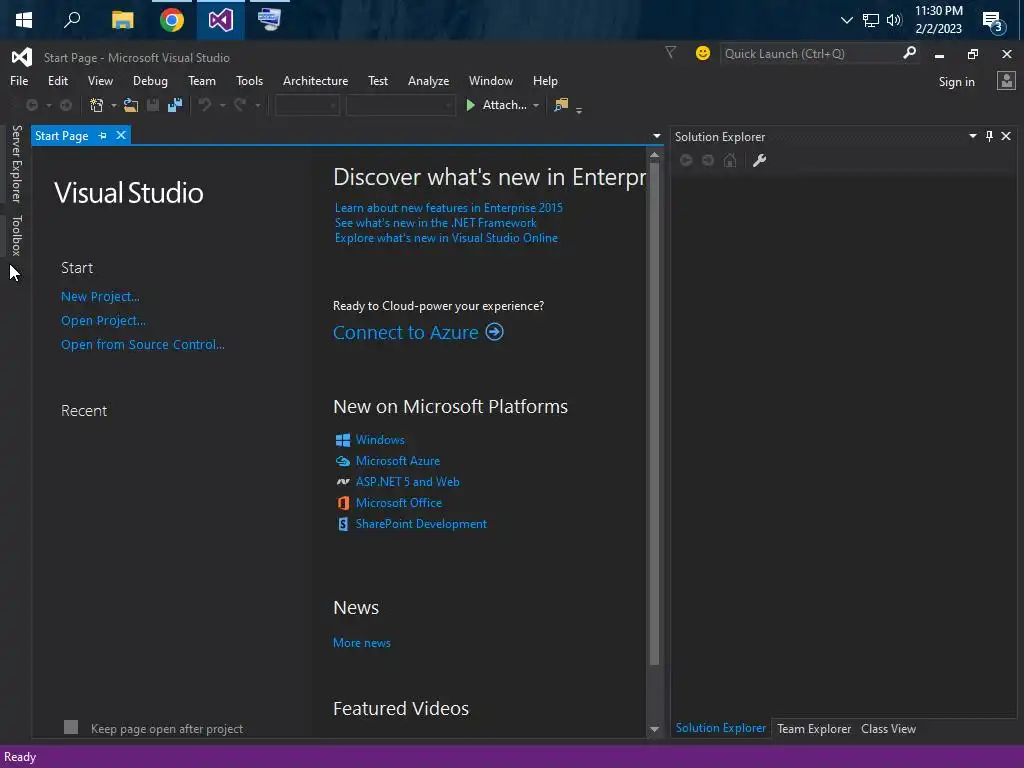Viewport: 1024px width, 768px height.
Task: Click the Open File toolbar icon
Action: [131, 105]
